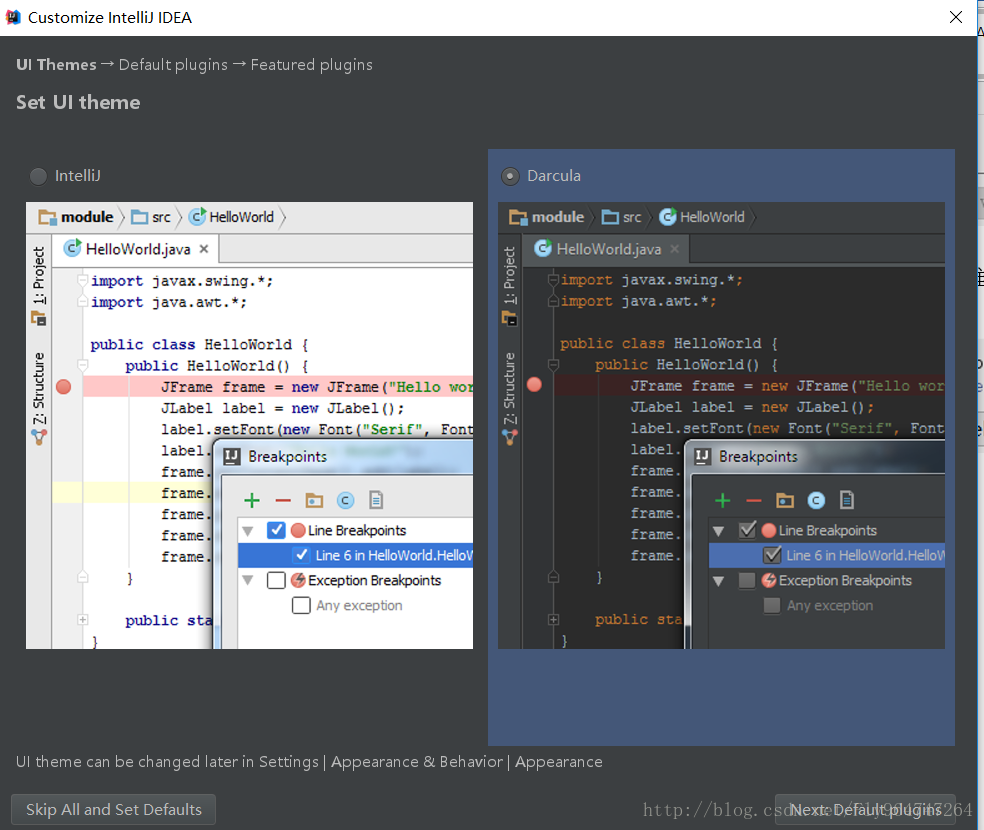Image resolution: width=984 pixels, height=830 pixels.
Task: Click the green add plus icon in Darcula preview
Action: (x=722, y=500)
